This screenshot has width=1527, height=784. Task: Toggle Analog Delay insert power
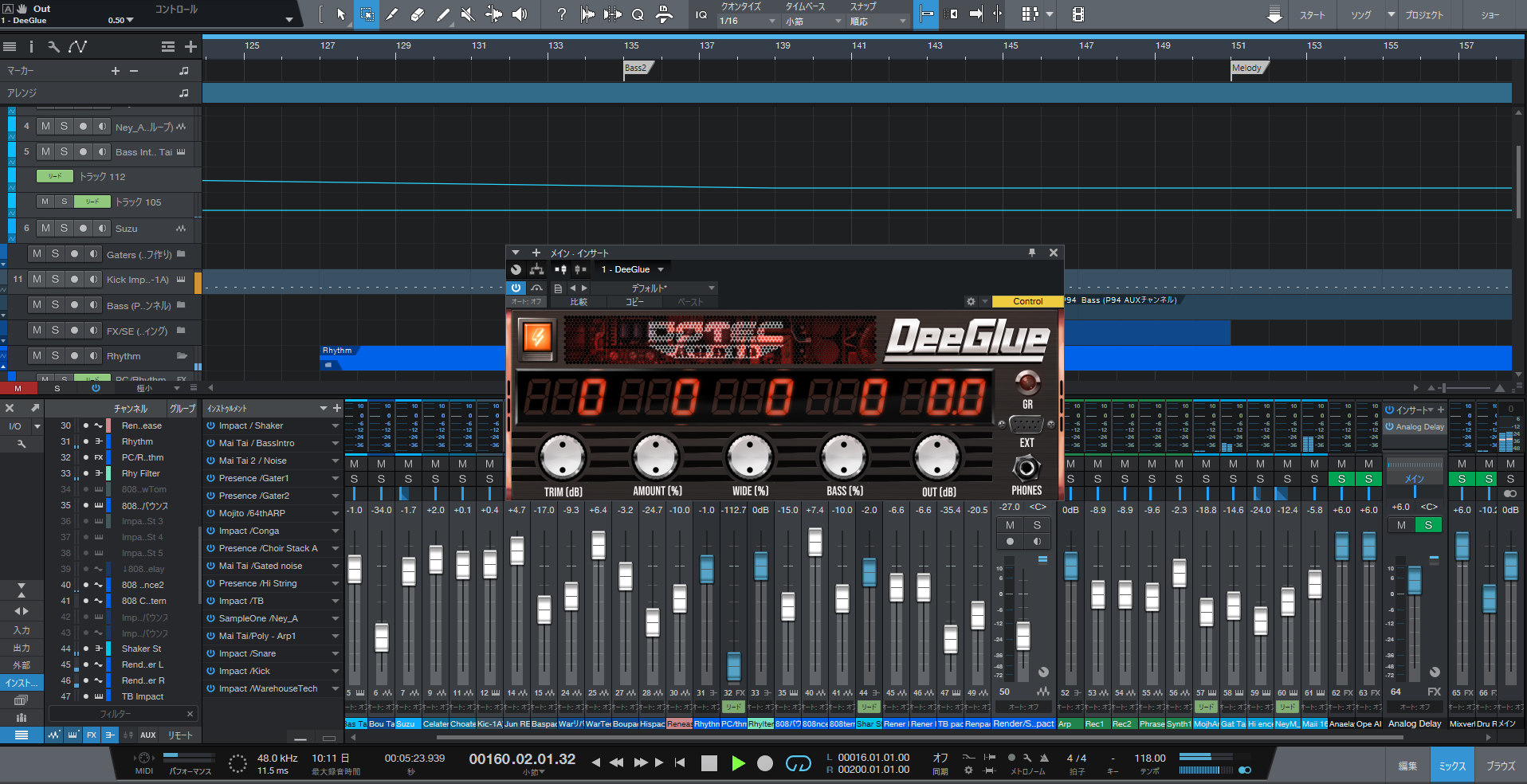1389,426
